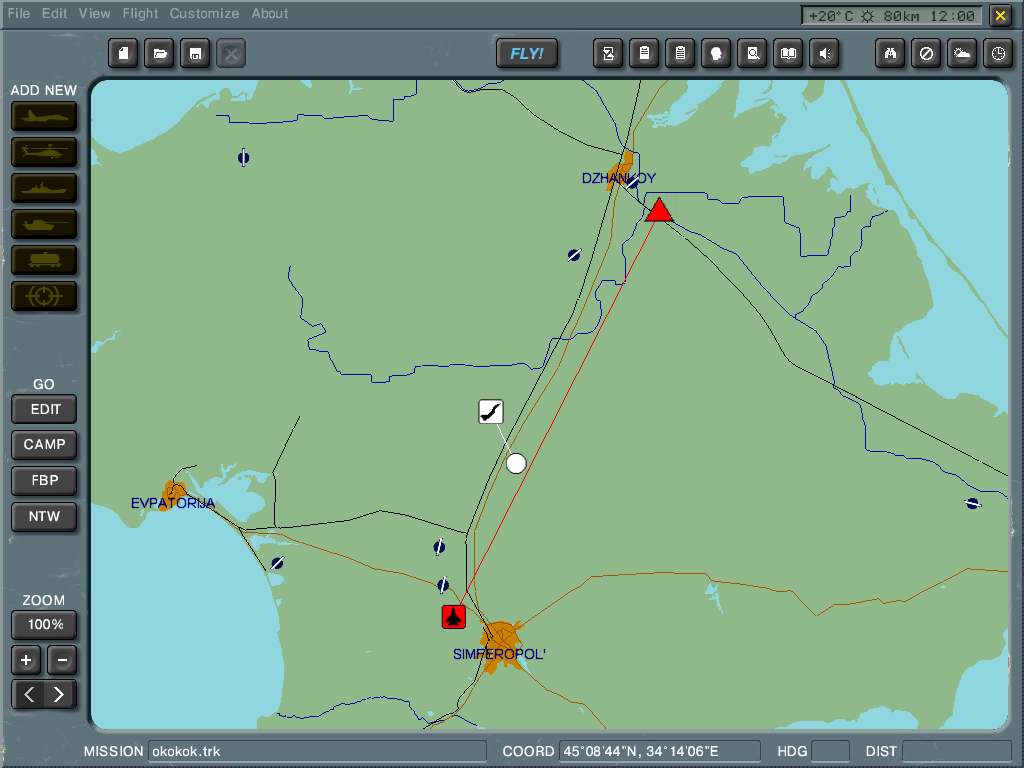Open the mission encyclopedia book icon
The width and height of the screenshot is (1024, 768).
[x=788, y=53]
